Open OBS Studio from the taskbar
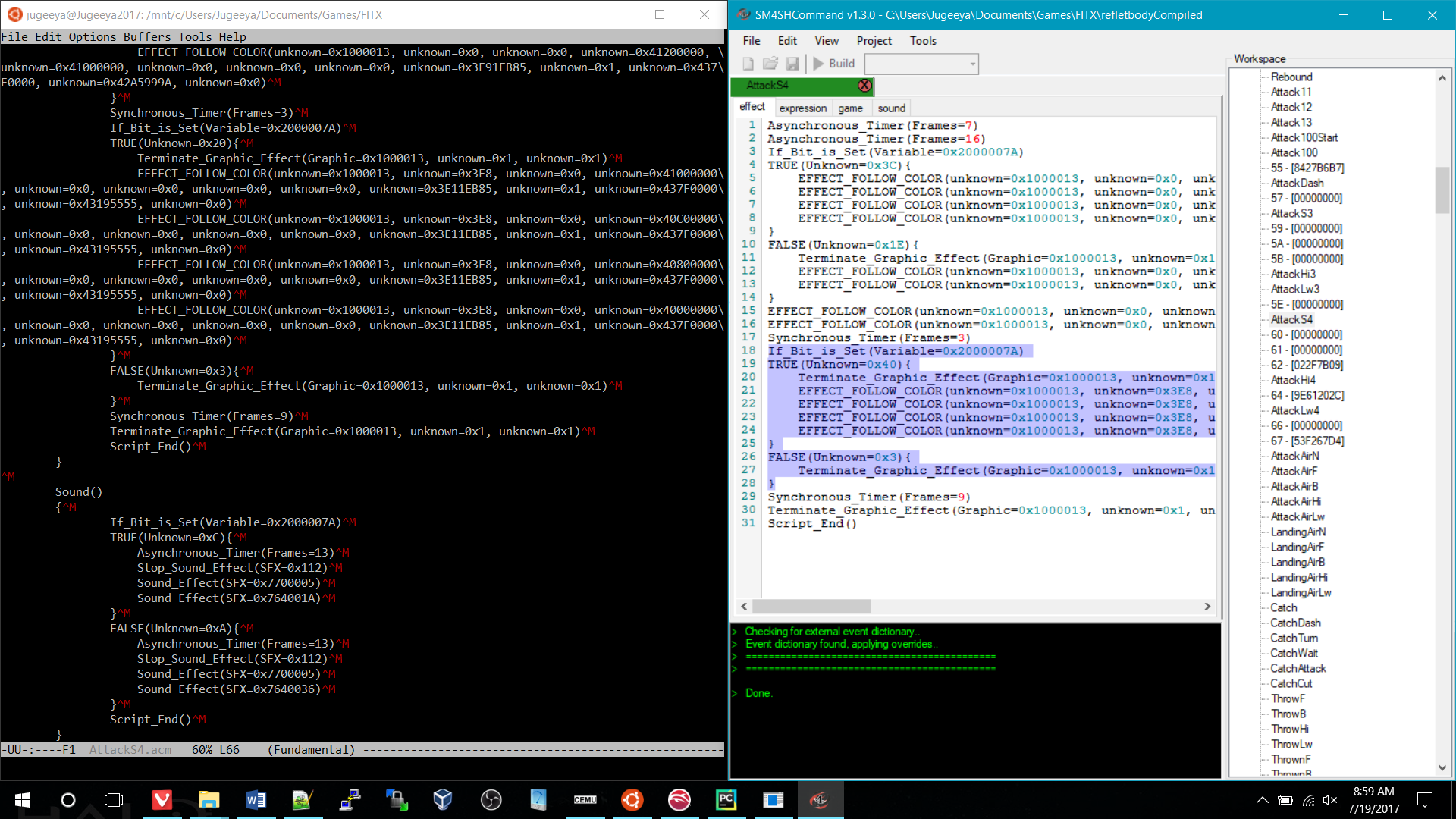 tap(491, 800)
